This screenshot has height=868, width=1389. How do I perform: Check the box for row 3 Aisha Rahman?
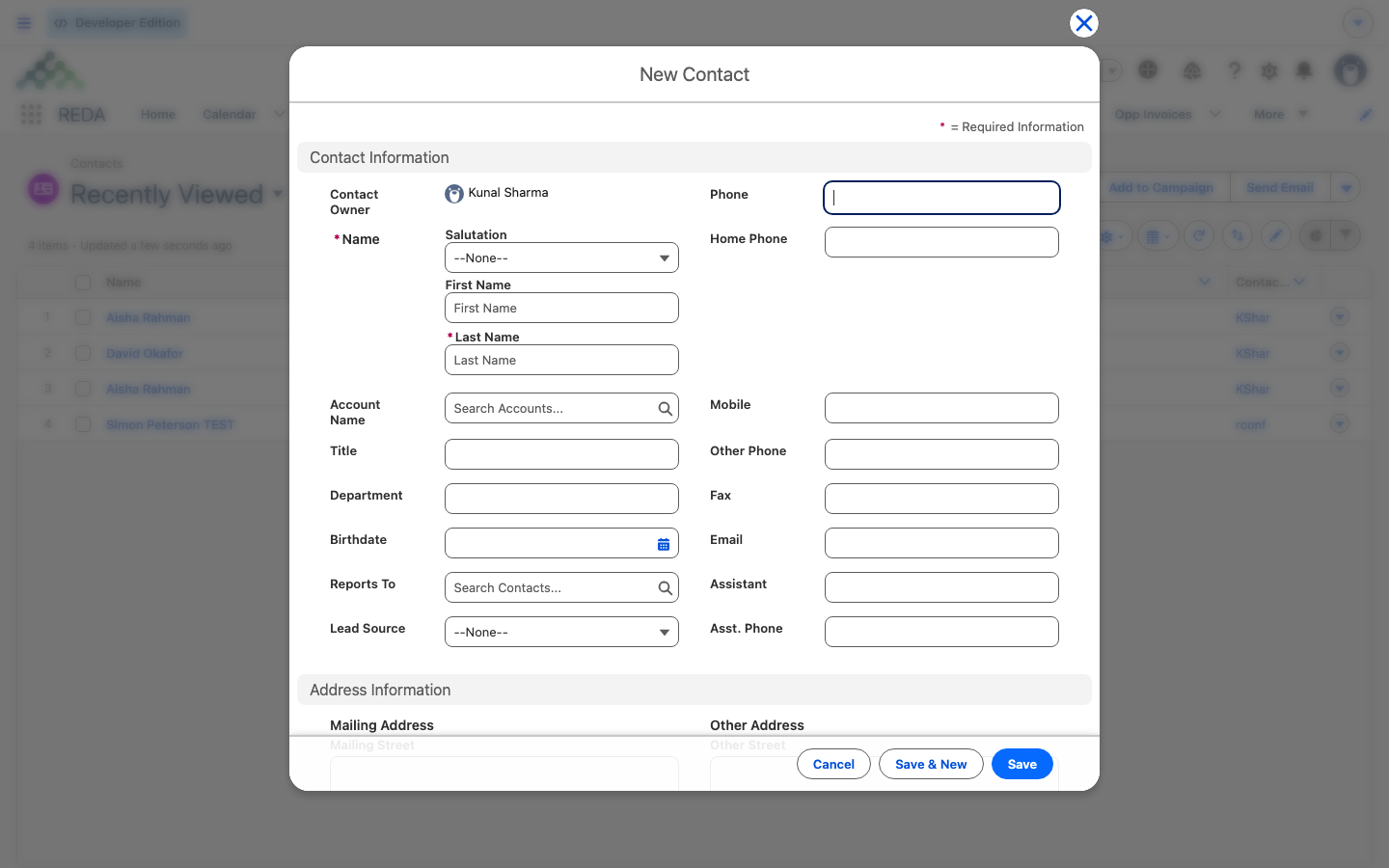(x=83, y=389)
